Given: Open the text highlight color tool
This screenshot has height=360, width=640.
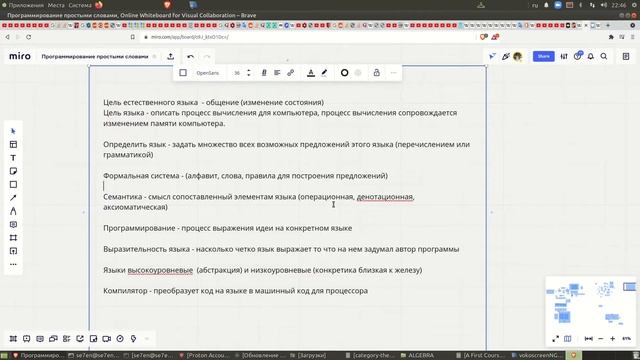Looking at the screenshot, I should tap(324, 73).
